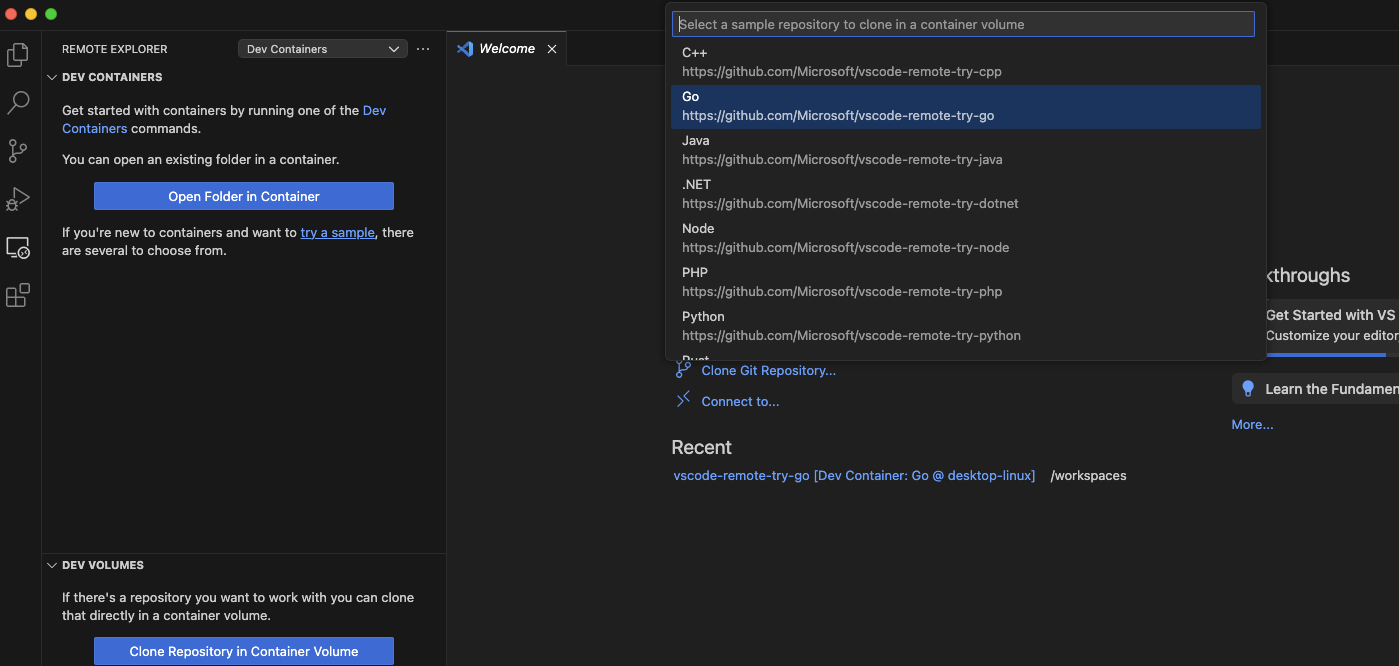Follow the 'try a sample' link

point(338,232)
